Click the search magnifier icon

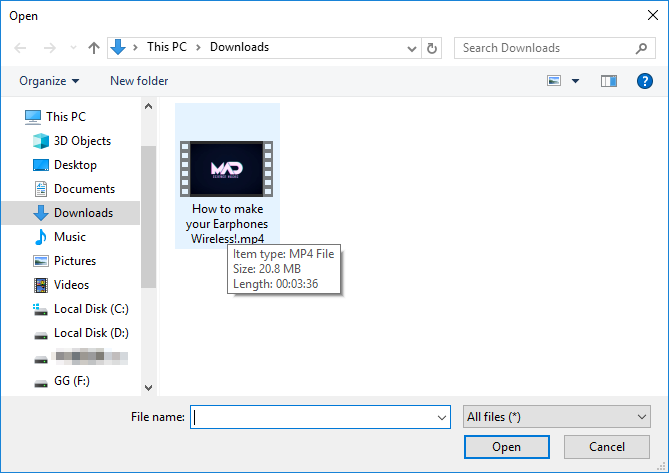(x=642, y=48)
